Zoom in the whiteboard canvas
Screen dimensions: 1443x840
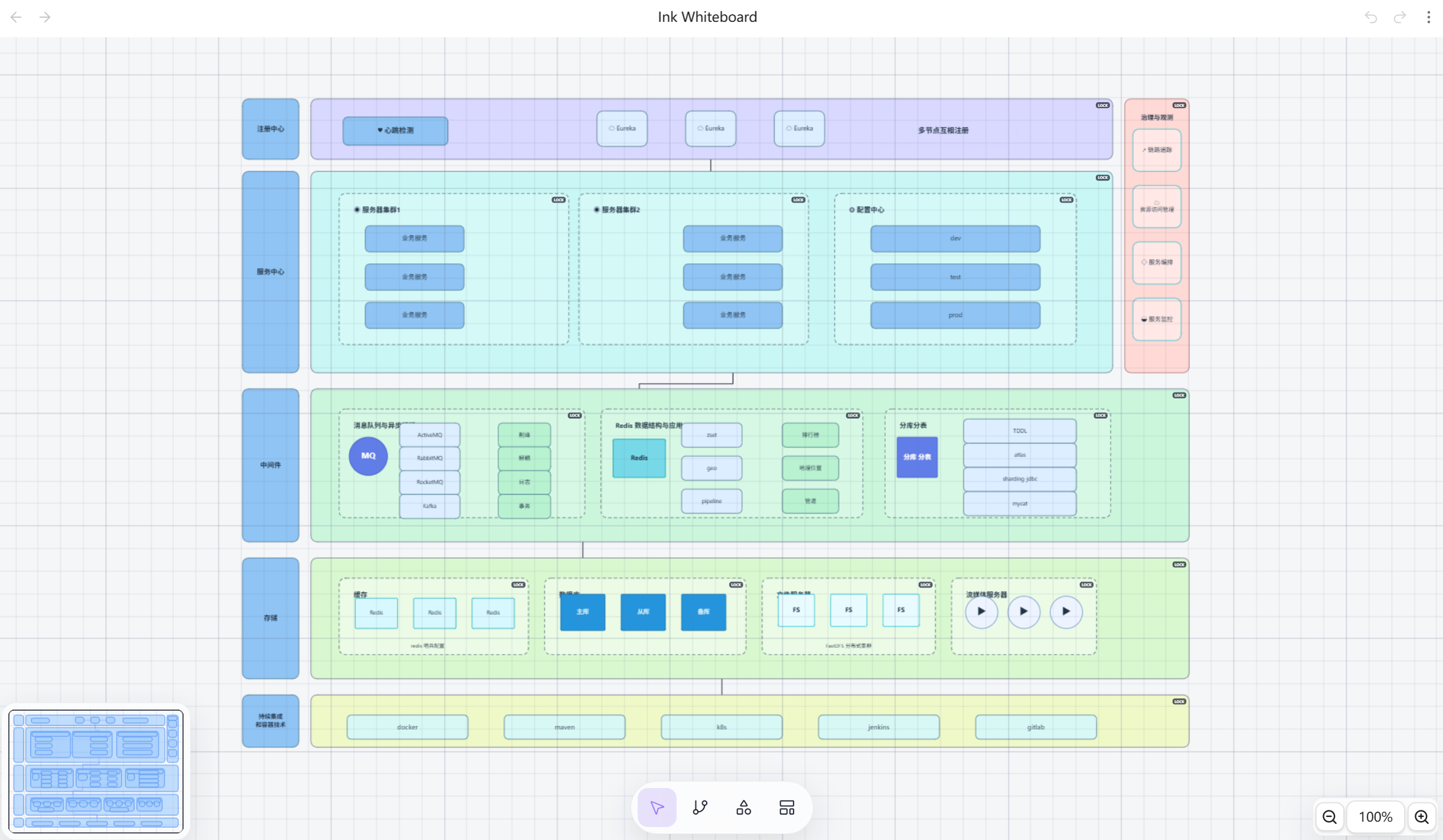(1421, 816)
